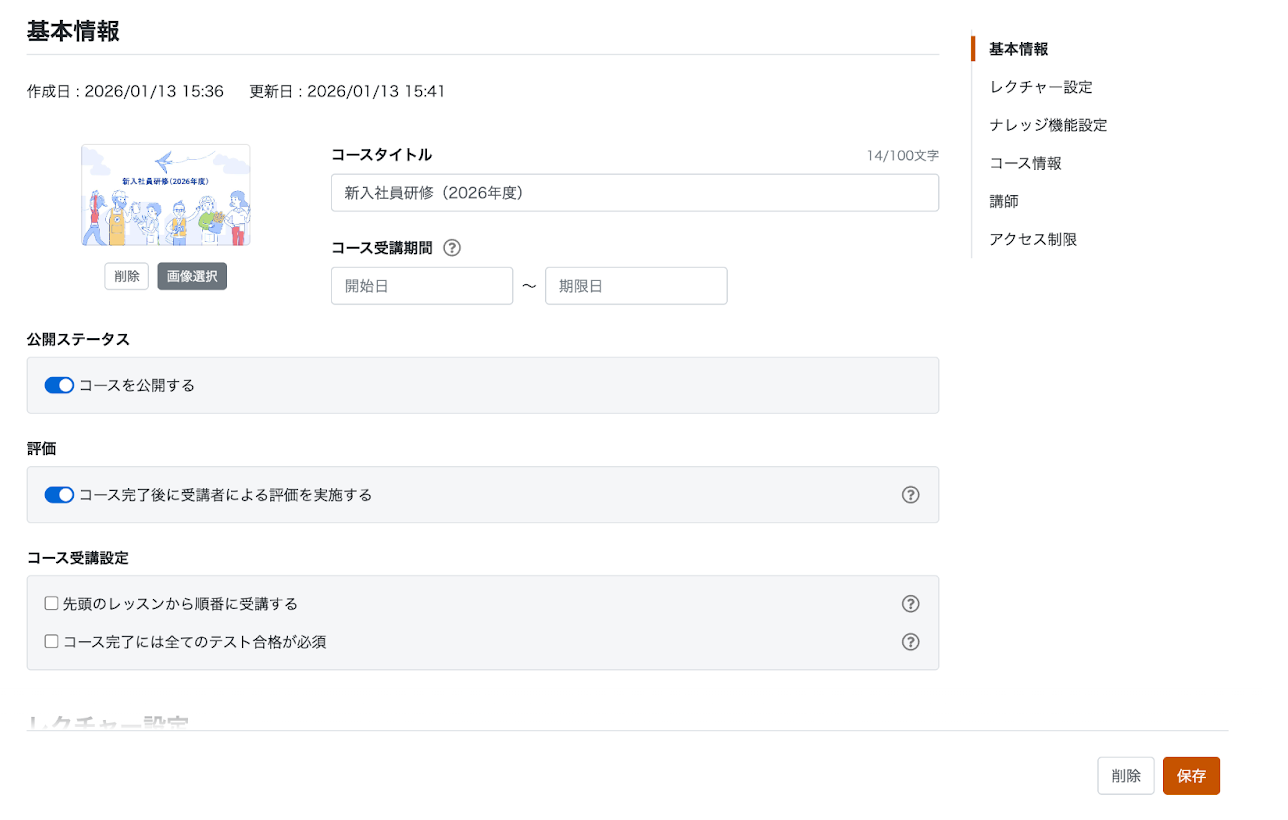The image size is (1288, 820).
Task: Click the 作成日 : 2026/01/13 15:36 text
Action: pyautogui.click(x=125, y=91)
